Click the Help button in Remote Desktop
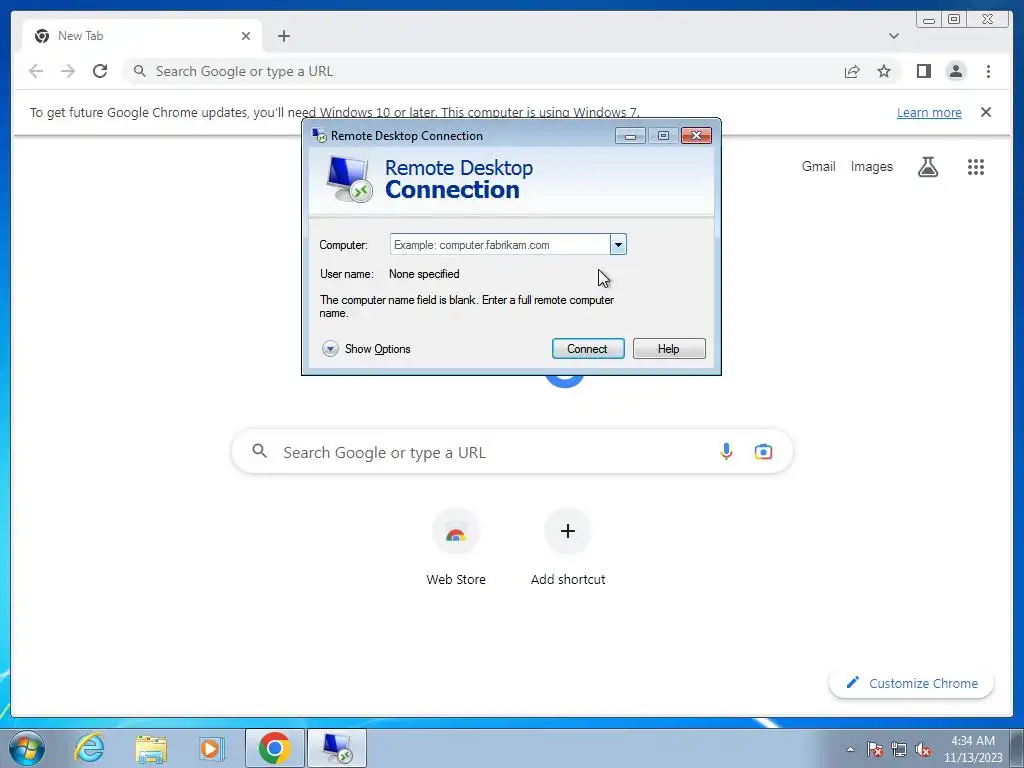 pyautogui.click(x=669, y=349)
